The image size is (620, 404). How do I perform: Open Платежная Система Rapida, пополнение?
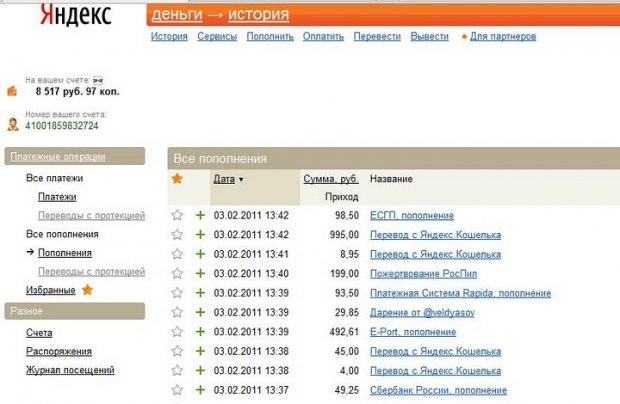(460, 293)
